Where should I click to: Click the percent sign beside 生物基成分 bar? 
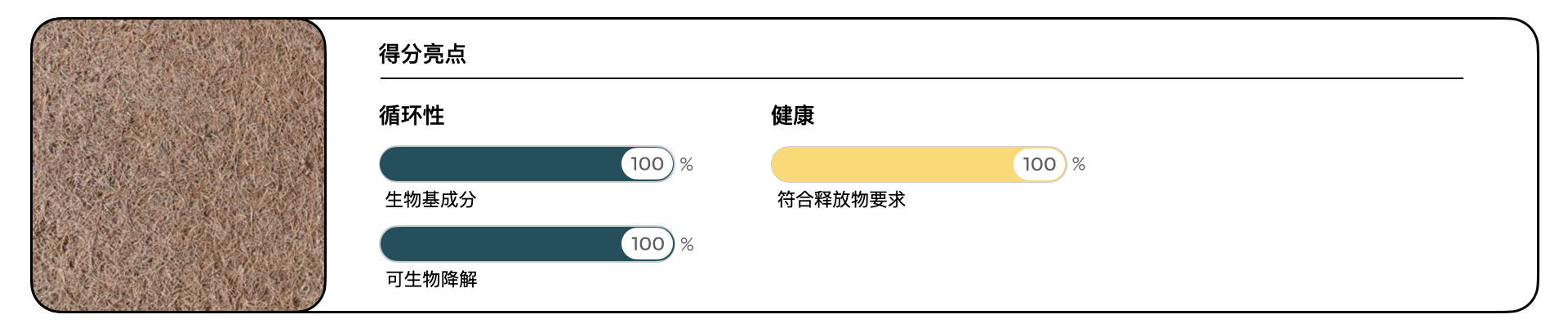[687, 165]
